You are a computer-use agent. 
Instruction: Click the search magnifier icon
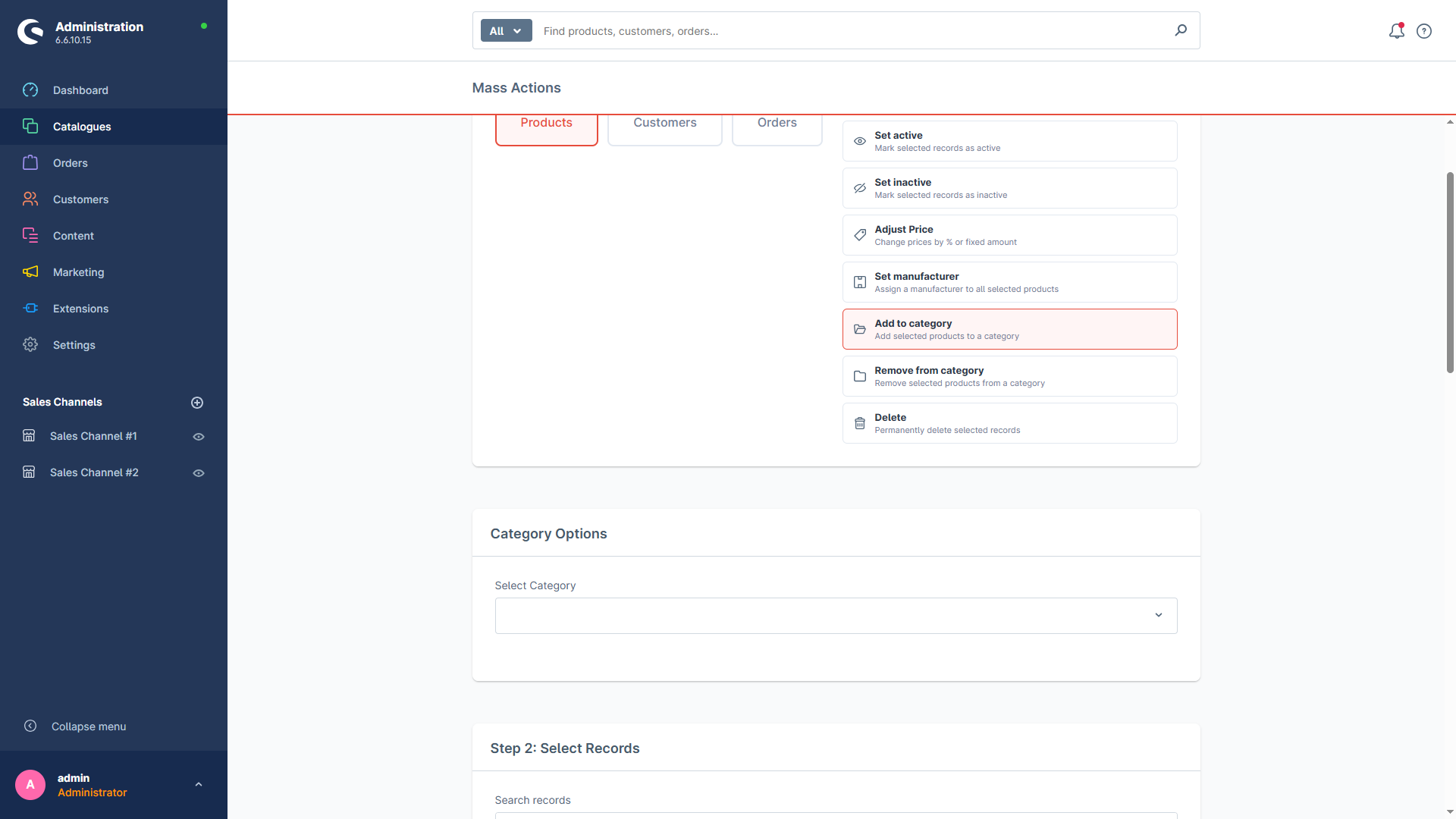1181,30
